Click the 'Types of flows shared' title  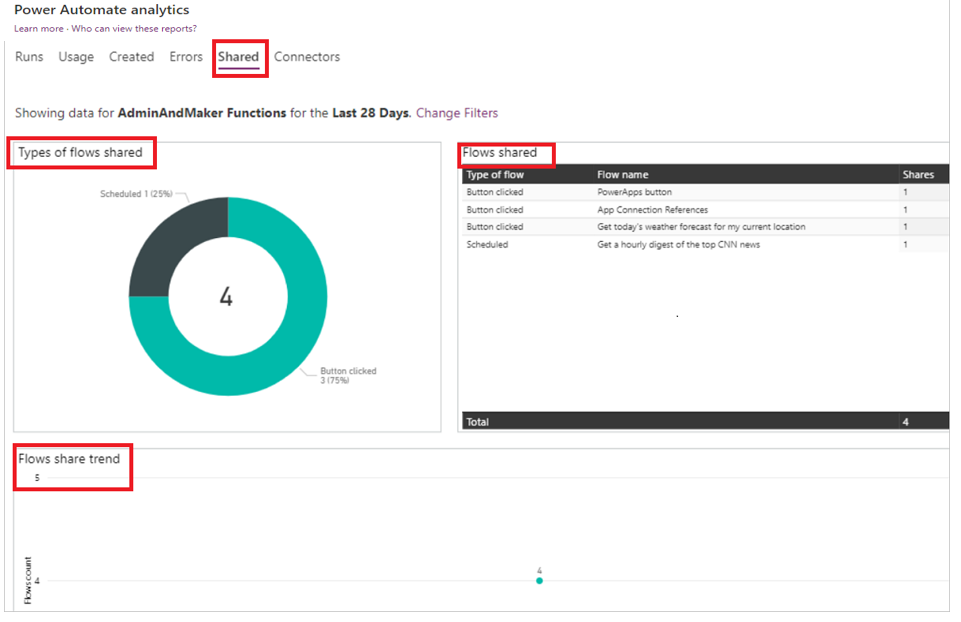click(80, 153)
